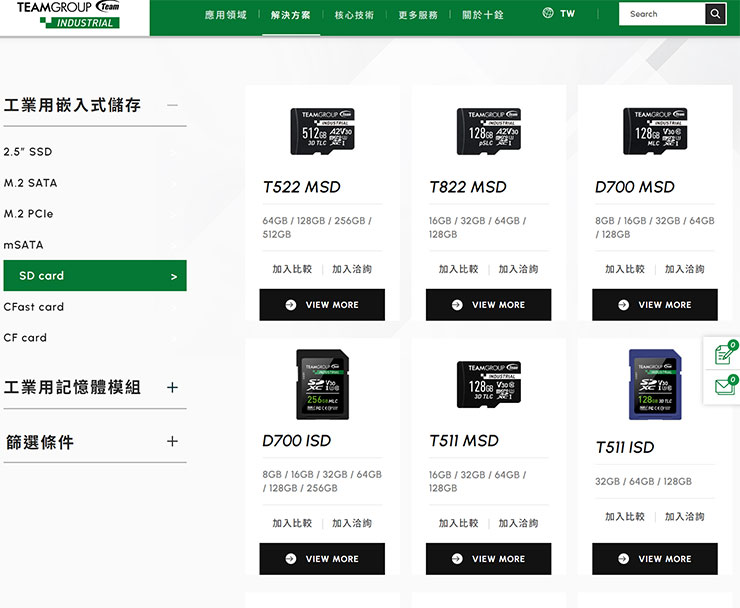Image resolution: width=740 pixels, height=608 pixels.
Task: Click the D700 MSD product title
Action: pyautogui.click(x=635, y=187)
